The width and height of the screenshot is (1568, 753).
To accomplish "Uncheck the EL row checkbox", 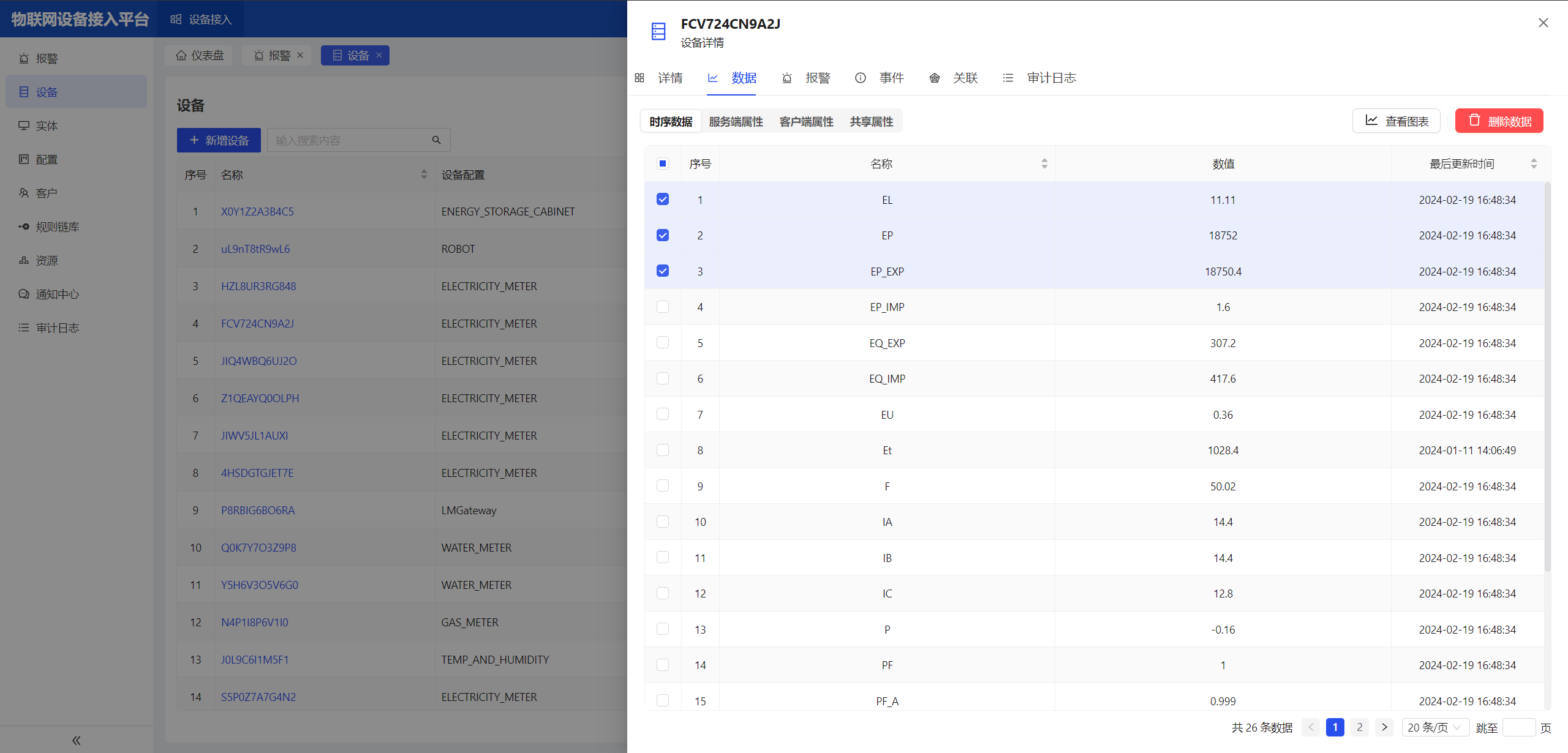I will pyautogui.click(x=662, y=200).
